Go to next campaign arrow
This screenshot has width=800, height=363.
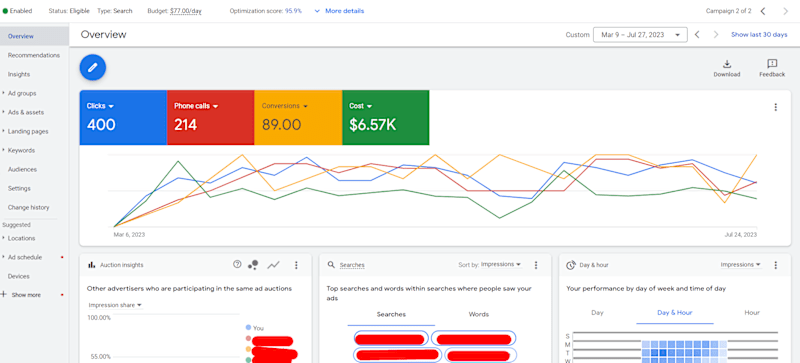[785, 11]
